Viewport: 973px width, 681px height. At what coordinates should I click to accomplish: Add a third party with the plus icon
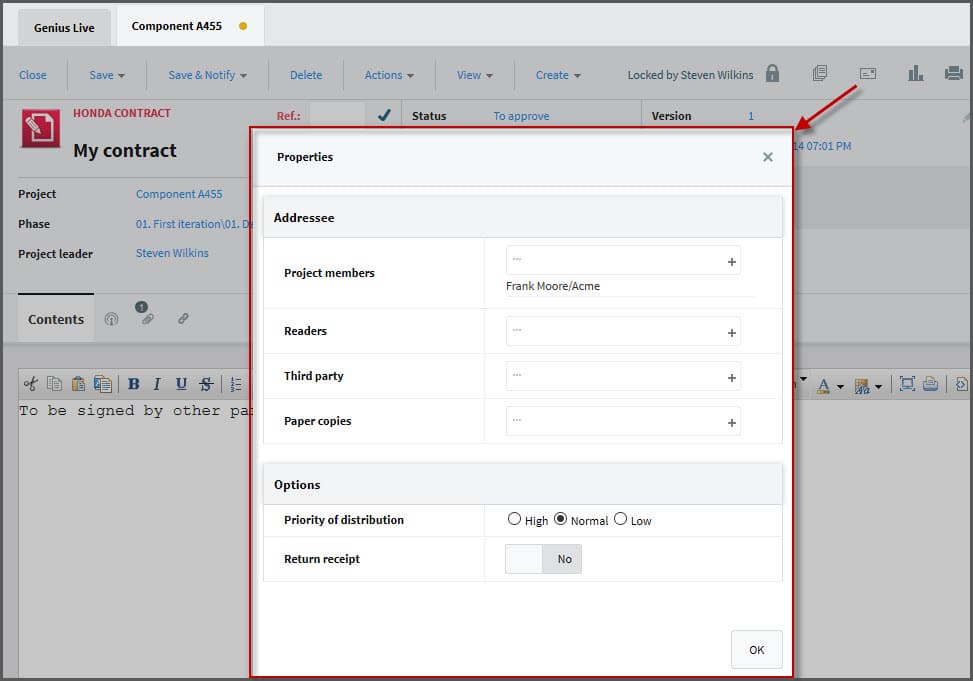[732, 378]
